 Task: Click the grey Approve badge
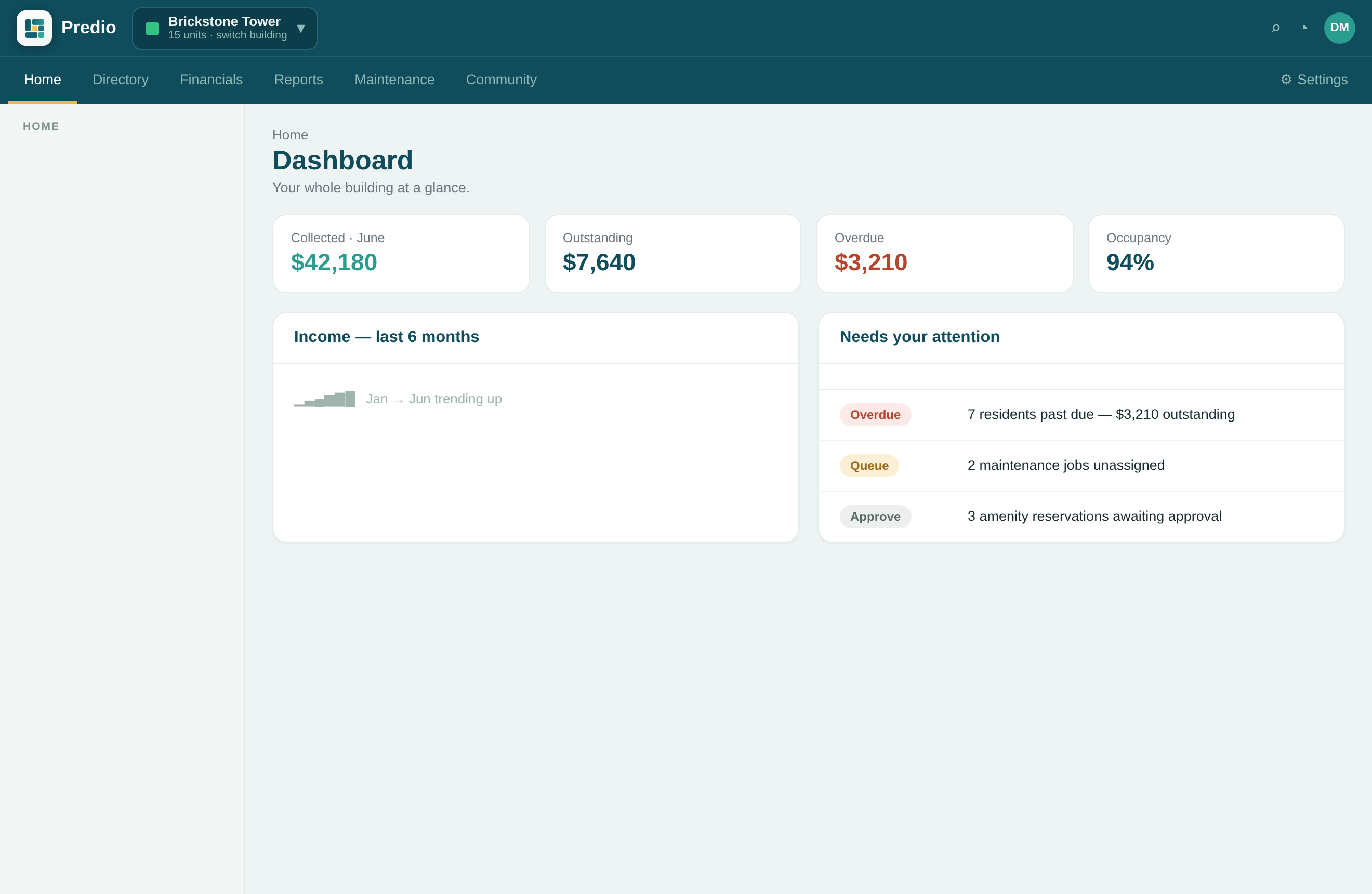tap(875, 517)
